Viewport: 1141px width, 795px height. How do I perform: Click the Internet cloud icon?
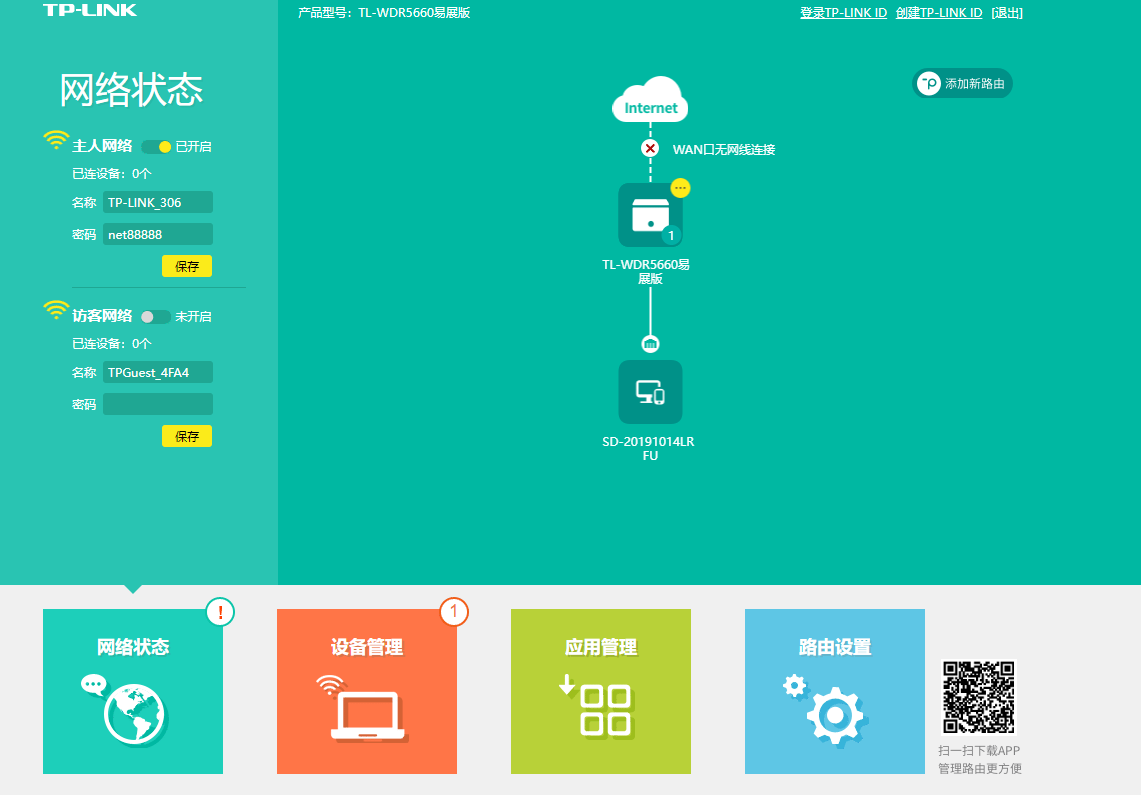click(x=650, y=100)
